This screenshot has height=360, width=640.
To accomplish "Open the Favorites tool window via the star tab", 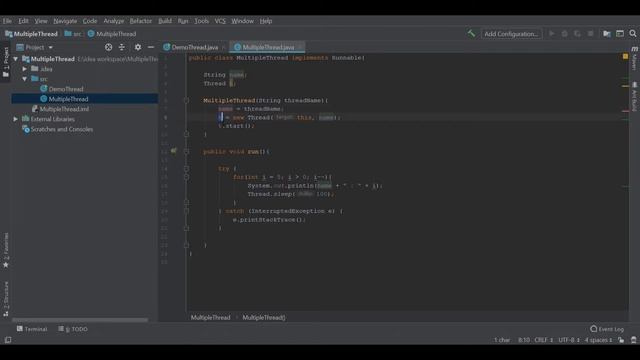I will click(6, 251).
